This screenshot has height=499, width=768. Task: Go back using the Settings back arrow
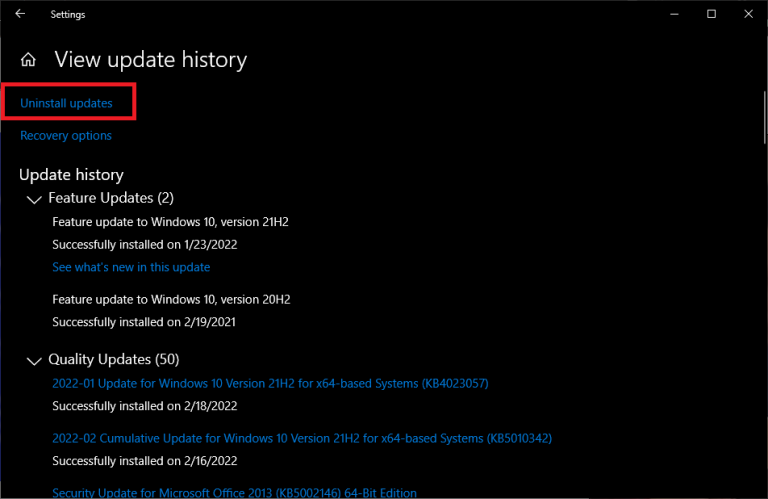click(x=20, y=14)
